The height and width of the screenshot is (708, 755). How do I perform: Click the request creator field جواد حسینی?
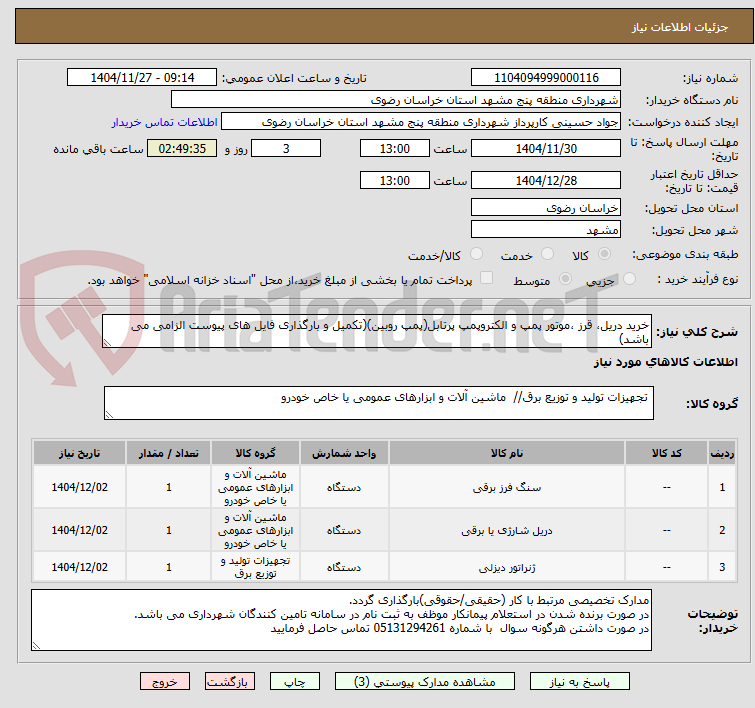421,122
